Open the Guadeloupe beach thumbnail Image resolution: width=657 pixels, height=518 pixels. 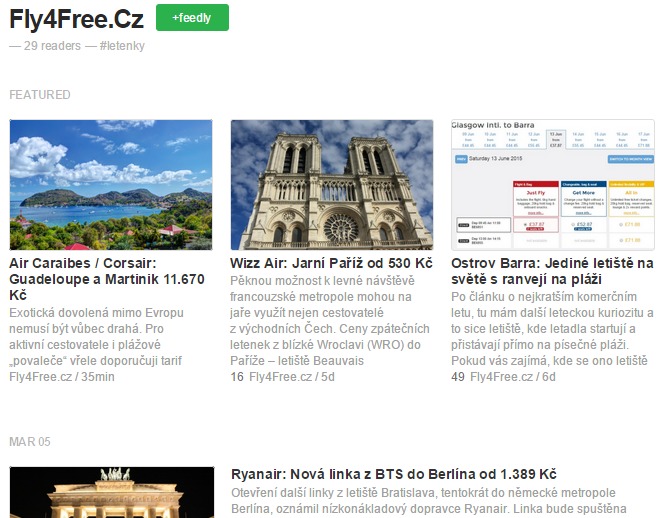point(111,185)
